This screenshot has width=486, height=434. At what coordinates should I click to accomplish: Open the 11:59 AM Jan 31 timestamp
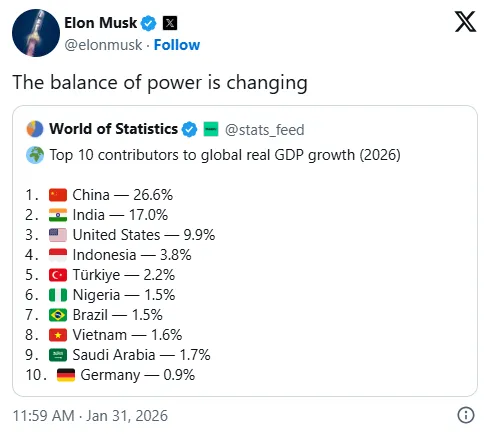90,416
